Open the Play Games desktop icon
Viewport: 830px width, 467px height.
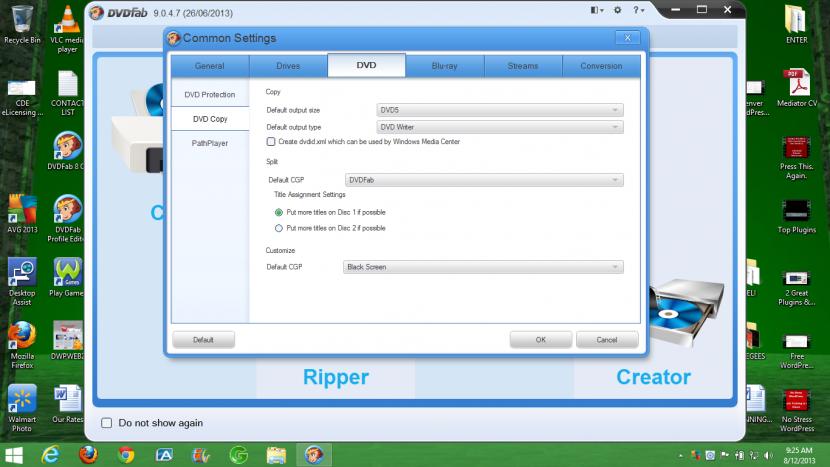(x=67, y=277)
